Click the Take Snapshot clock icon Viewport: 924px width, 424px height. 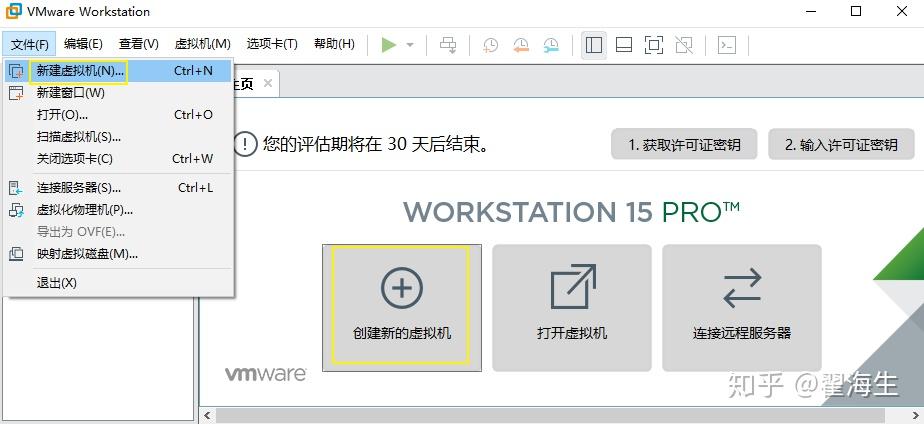[x=490, y=45]
